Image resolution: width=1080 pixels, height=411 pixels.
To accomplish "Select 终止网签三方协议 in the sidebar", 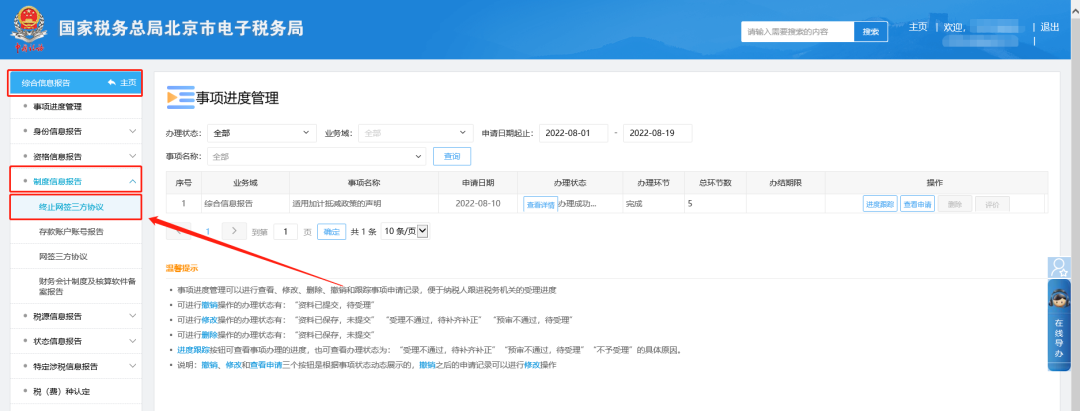I will pos(70,207).
